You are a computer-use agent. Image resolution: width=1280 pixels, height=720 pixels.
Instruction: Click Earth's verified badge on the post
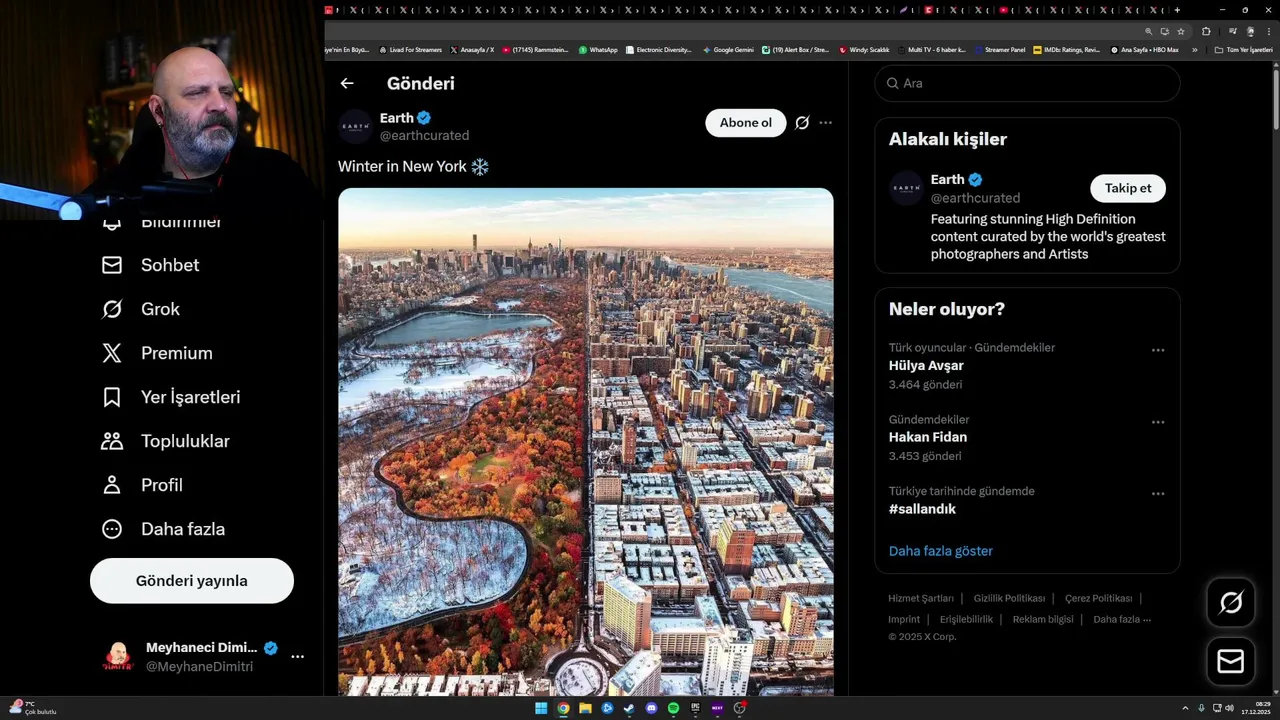(x=424, y=118)
